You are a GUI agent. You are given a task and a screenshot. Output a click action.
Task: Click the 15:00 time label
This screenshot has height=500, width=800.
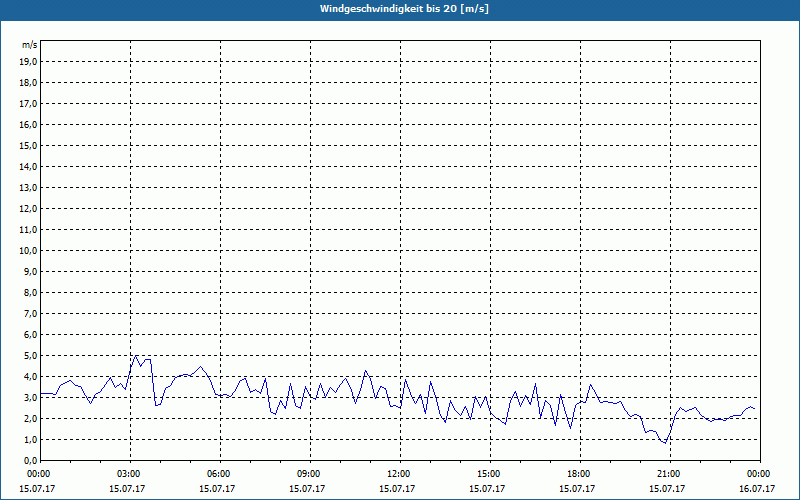click(x=490, y=474)
